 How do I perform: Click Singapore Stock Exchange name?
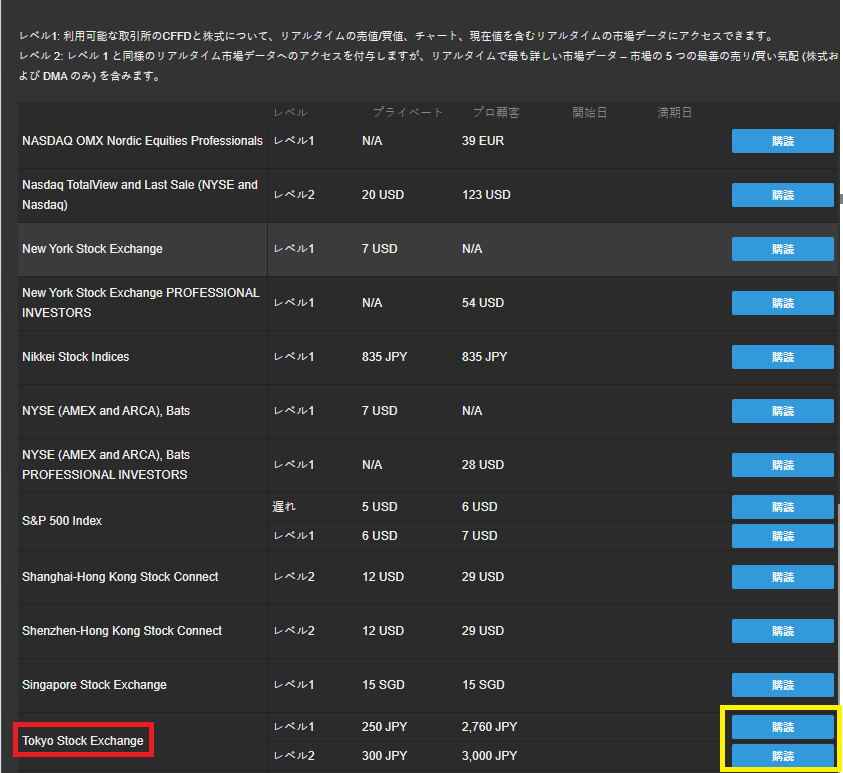coord(95,685)
